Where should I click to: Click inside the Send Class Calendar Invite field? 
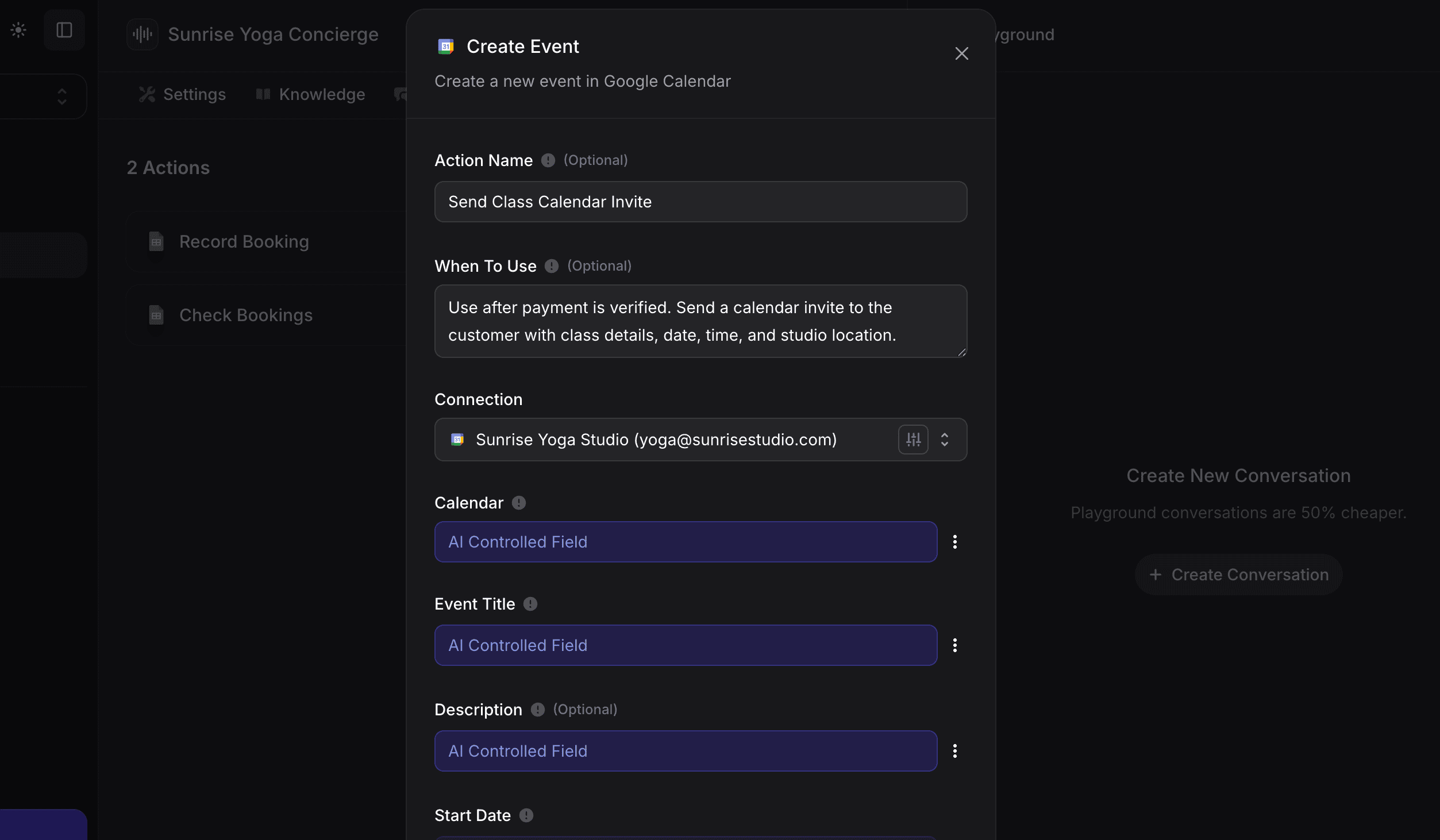tap(700, 202)
